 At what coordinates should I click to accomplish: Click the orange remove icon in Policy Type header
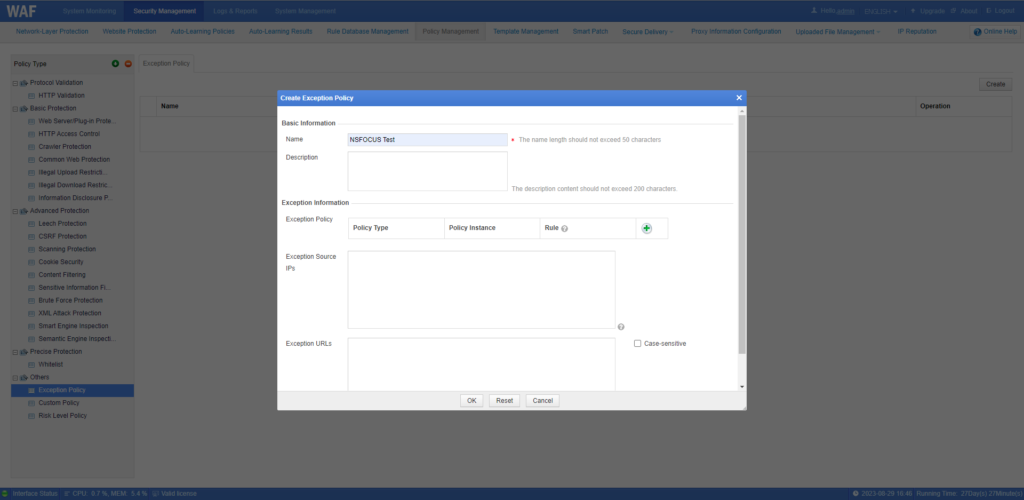click(x=128, y=64)
